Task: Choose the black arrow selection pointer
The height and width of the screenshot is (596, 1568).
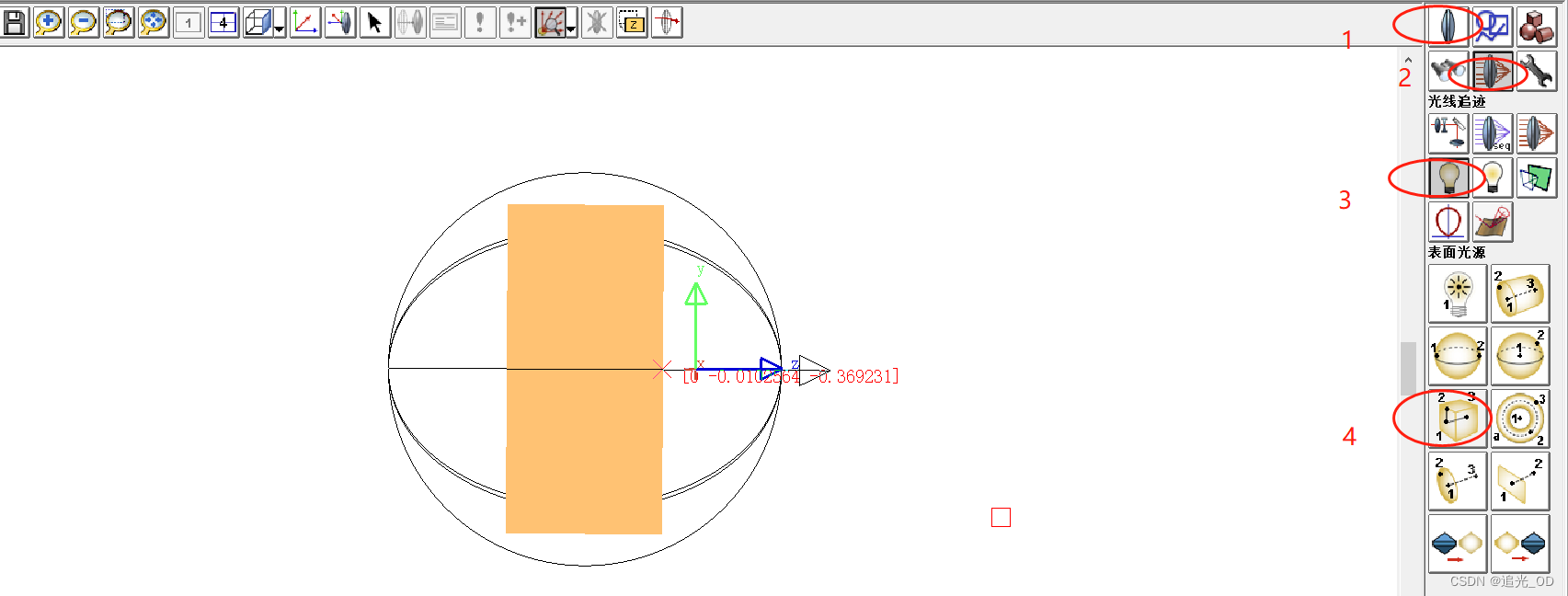Action: click(x=375, y=22)
